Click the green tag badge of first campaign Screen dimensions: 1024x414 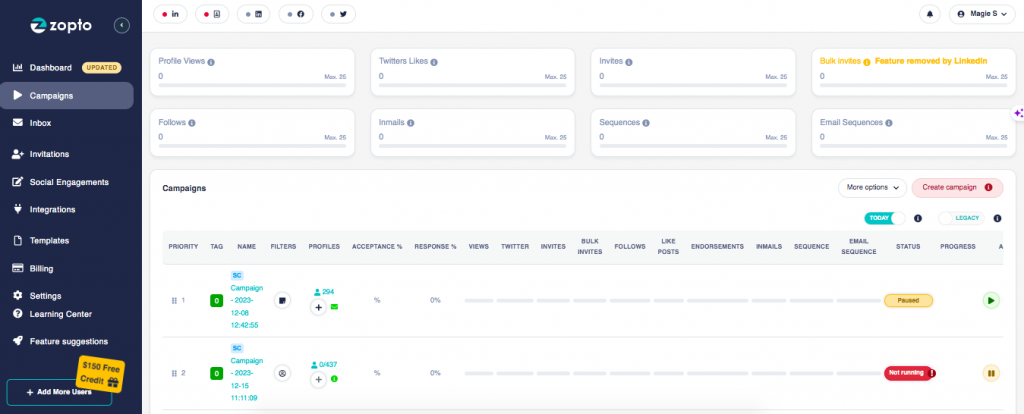click(x=216, y=300)
